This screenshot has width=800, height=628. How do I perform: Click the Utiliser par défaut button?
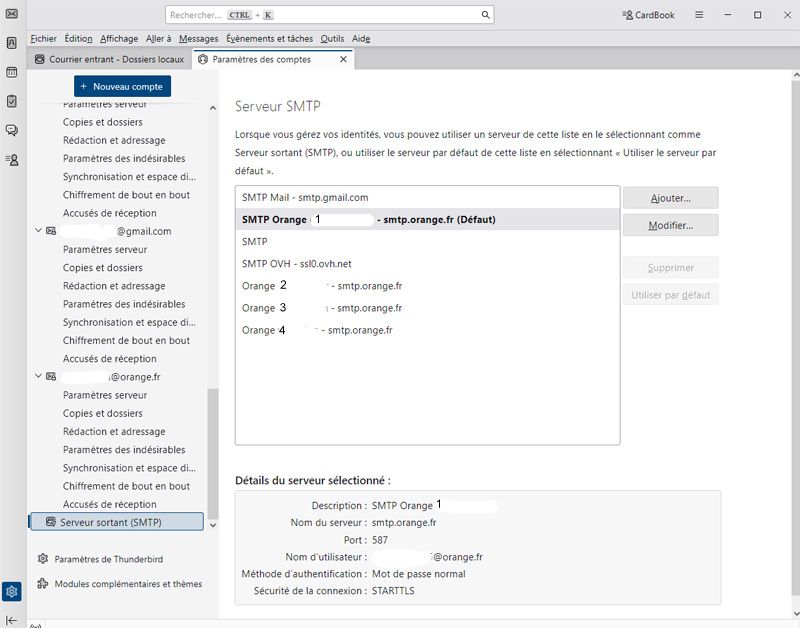[670, 294]
